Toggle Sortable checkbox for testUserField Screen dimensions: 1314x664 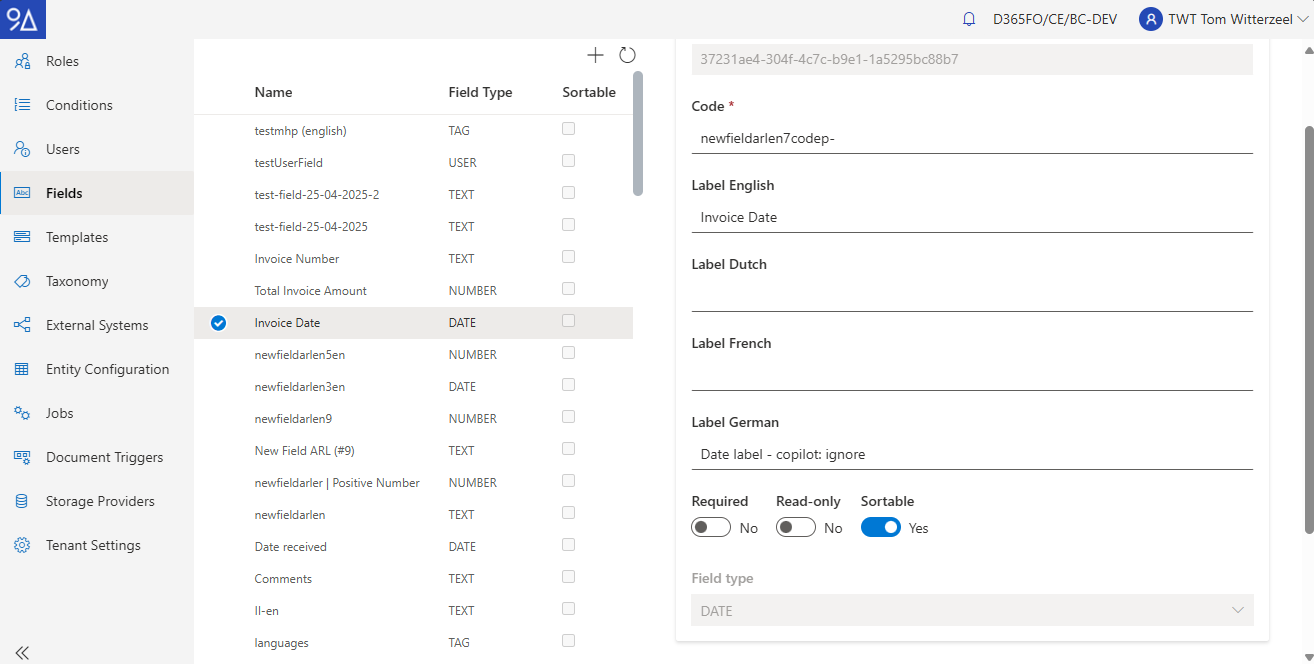(569, 161)
